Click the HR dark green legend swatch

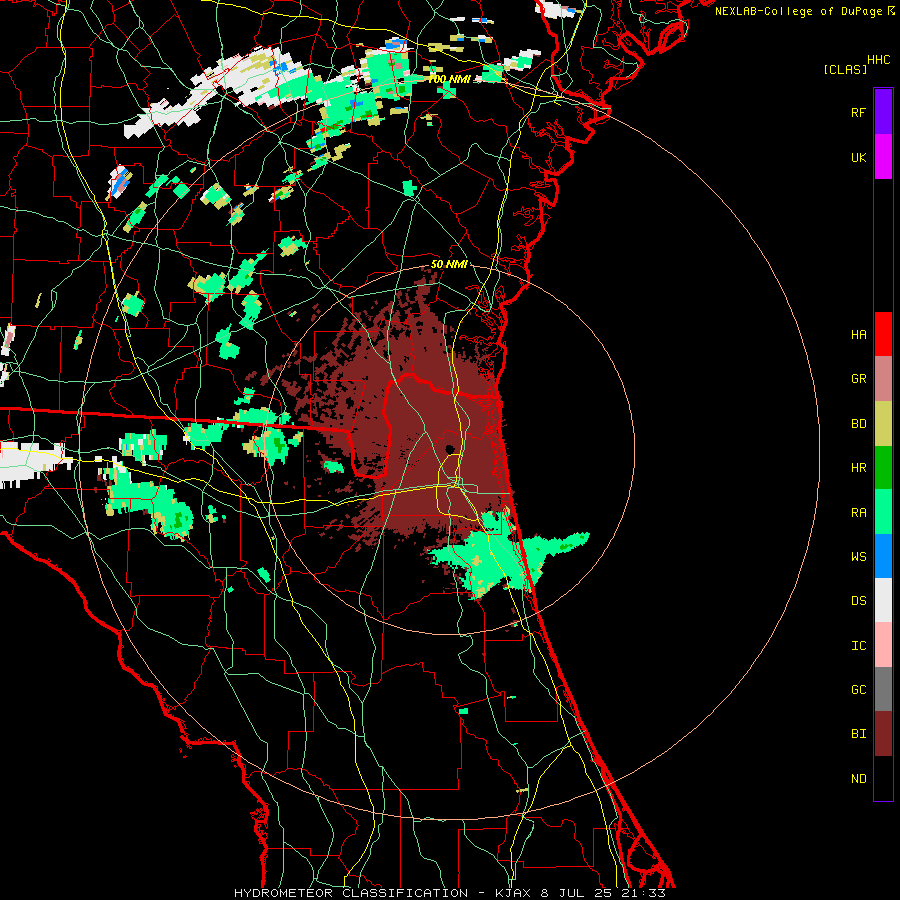point(883,468)
